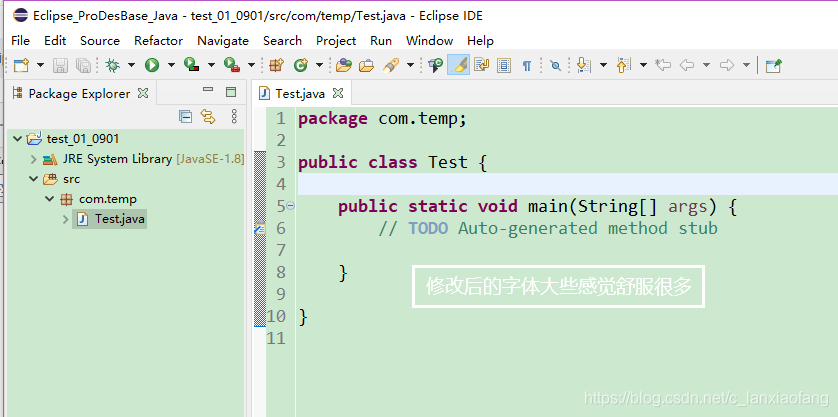The width and height of the screenshot is (838, 417).
Task: Maximize the Package Explorer view
Action: tap(231, 92)
